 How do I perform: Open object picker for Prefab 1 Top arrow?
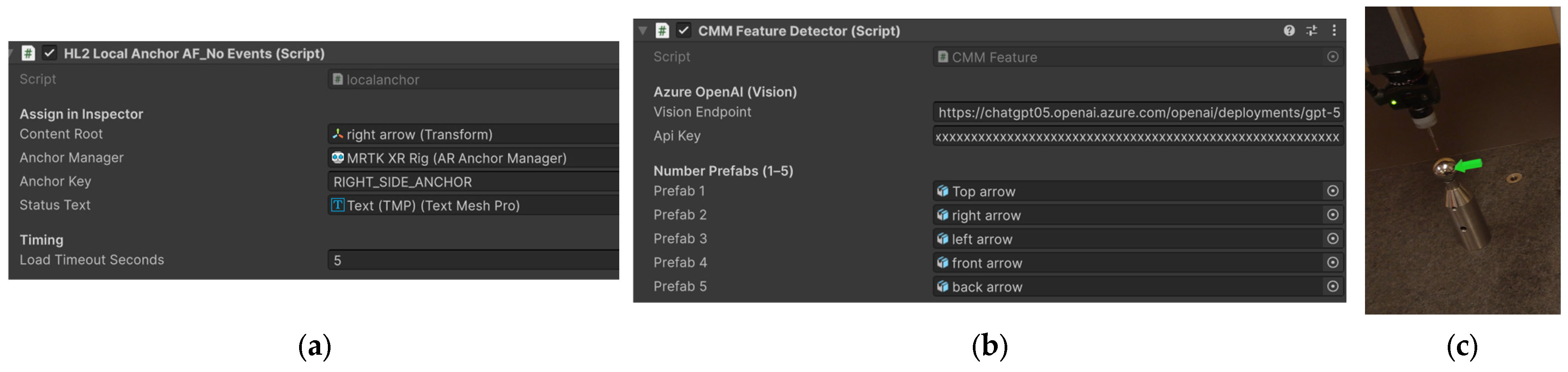pyautogui.click(x=1332, y=191)
